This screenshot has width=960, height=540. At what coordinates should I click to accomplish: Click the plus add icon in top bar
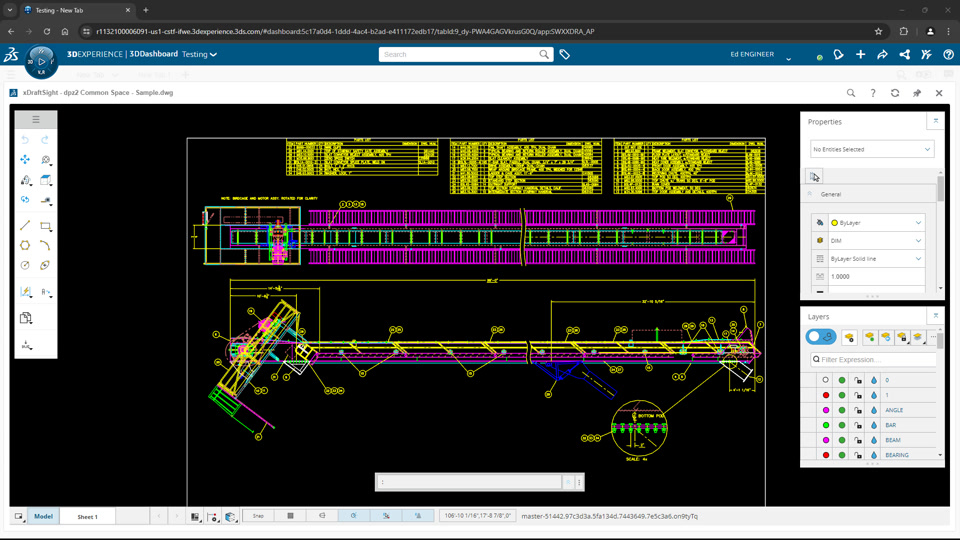point(860,54)
